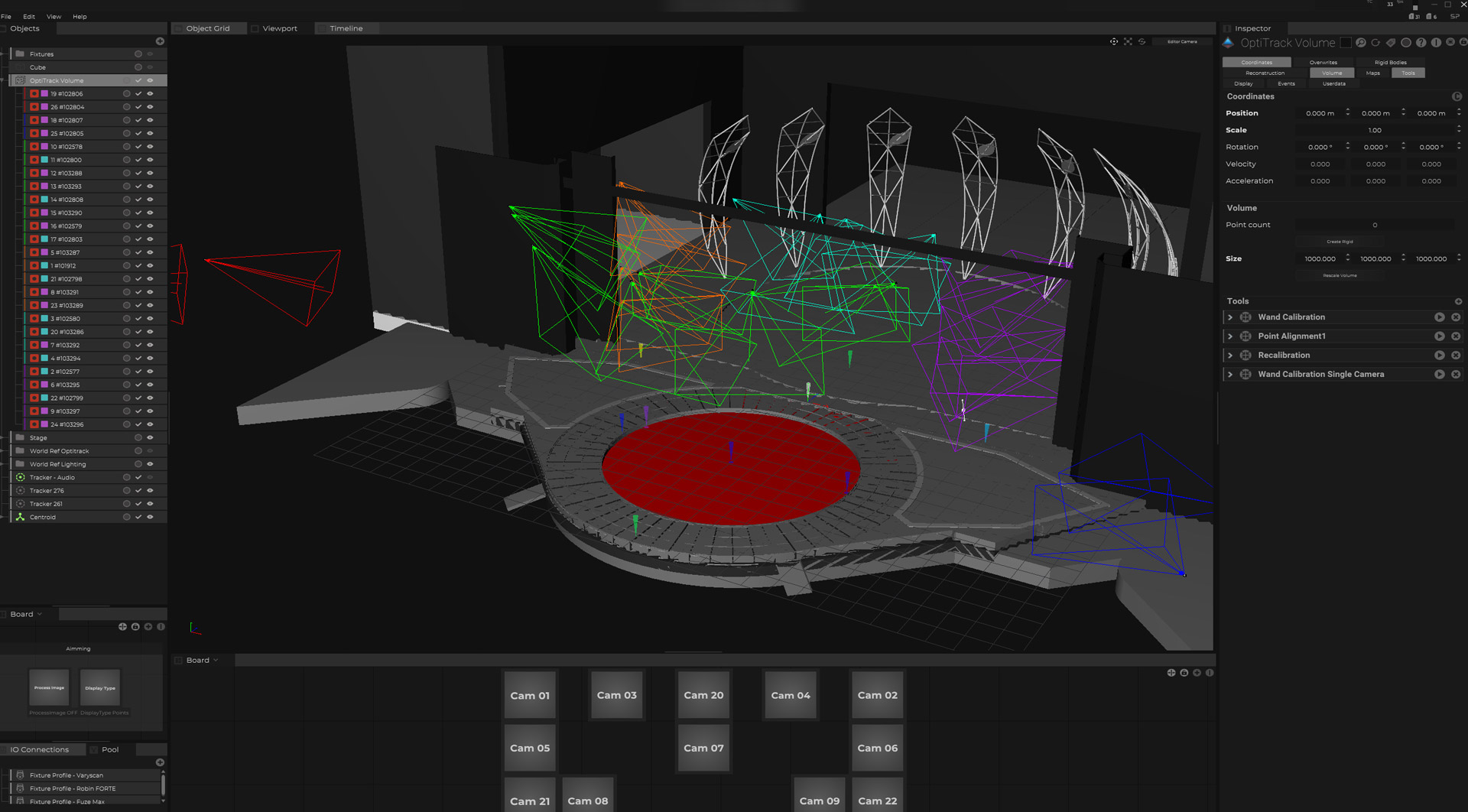The image size is (1468, 812).
Task: Click the search magnifier icon in Inspector
Action: click(x=1361, y=43)
